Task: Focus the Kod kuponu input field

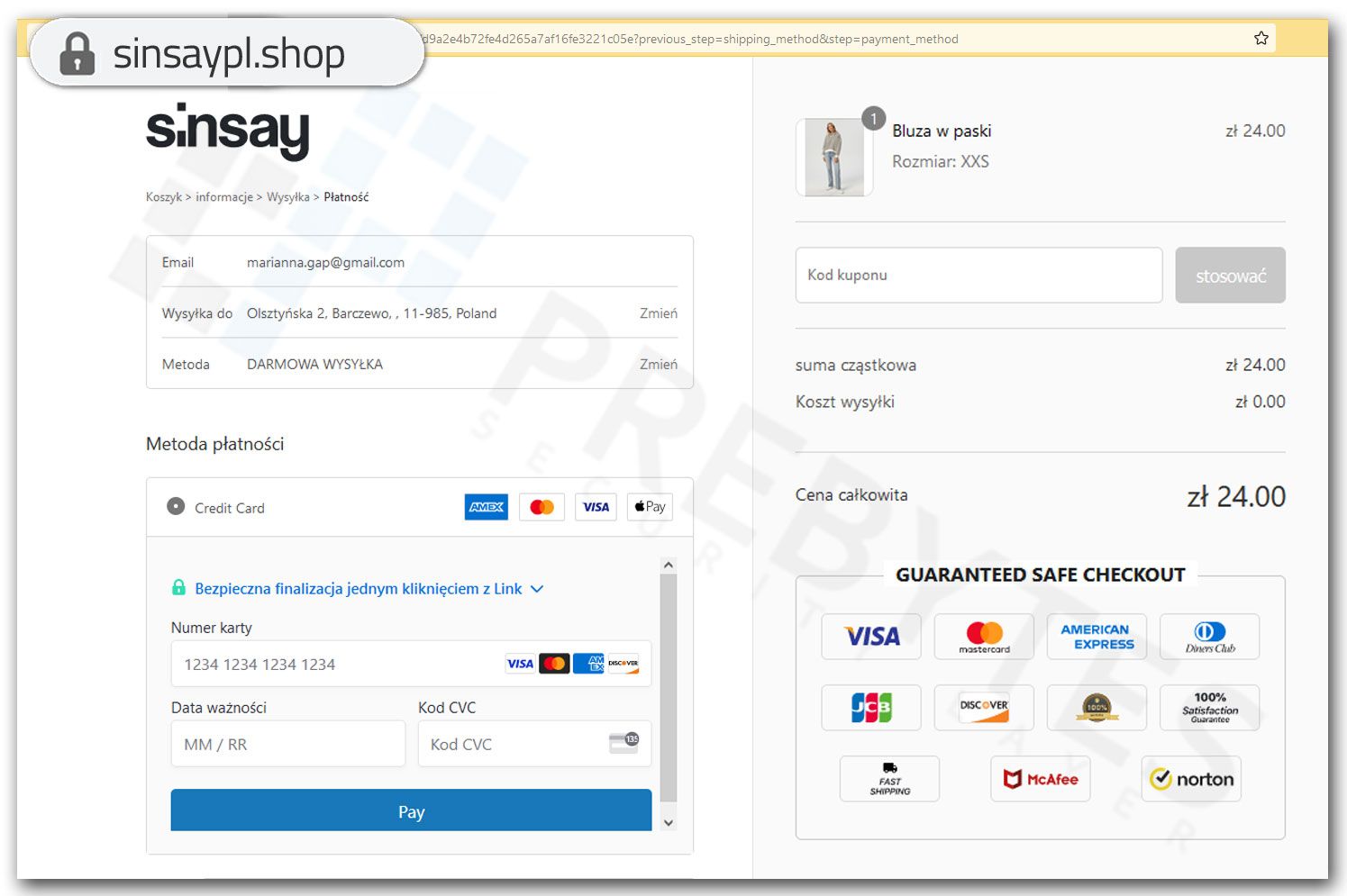Action: click(978, 276)
